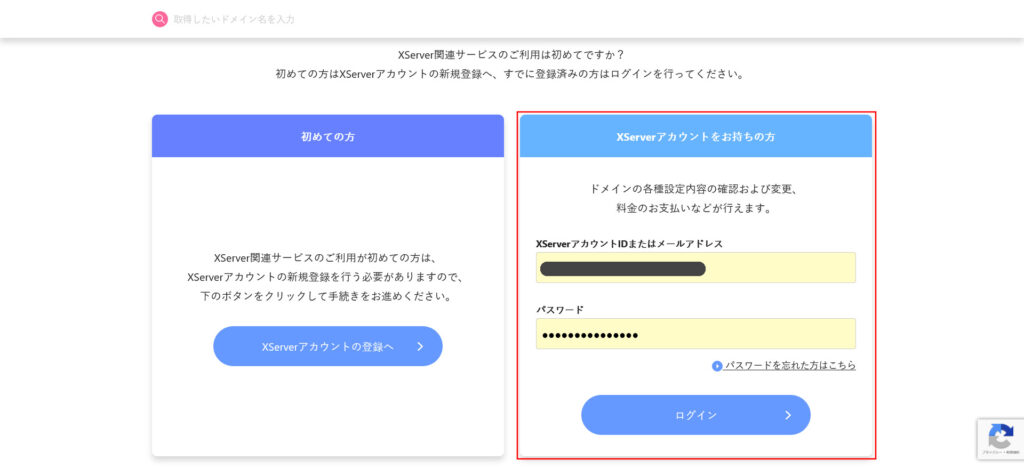The height and width of the screenshot is (469, 1024).
Task: Open パスワードを忘れた方はこちら link
Action: pos(790,366)
